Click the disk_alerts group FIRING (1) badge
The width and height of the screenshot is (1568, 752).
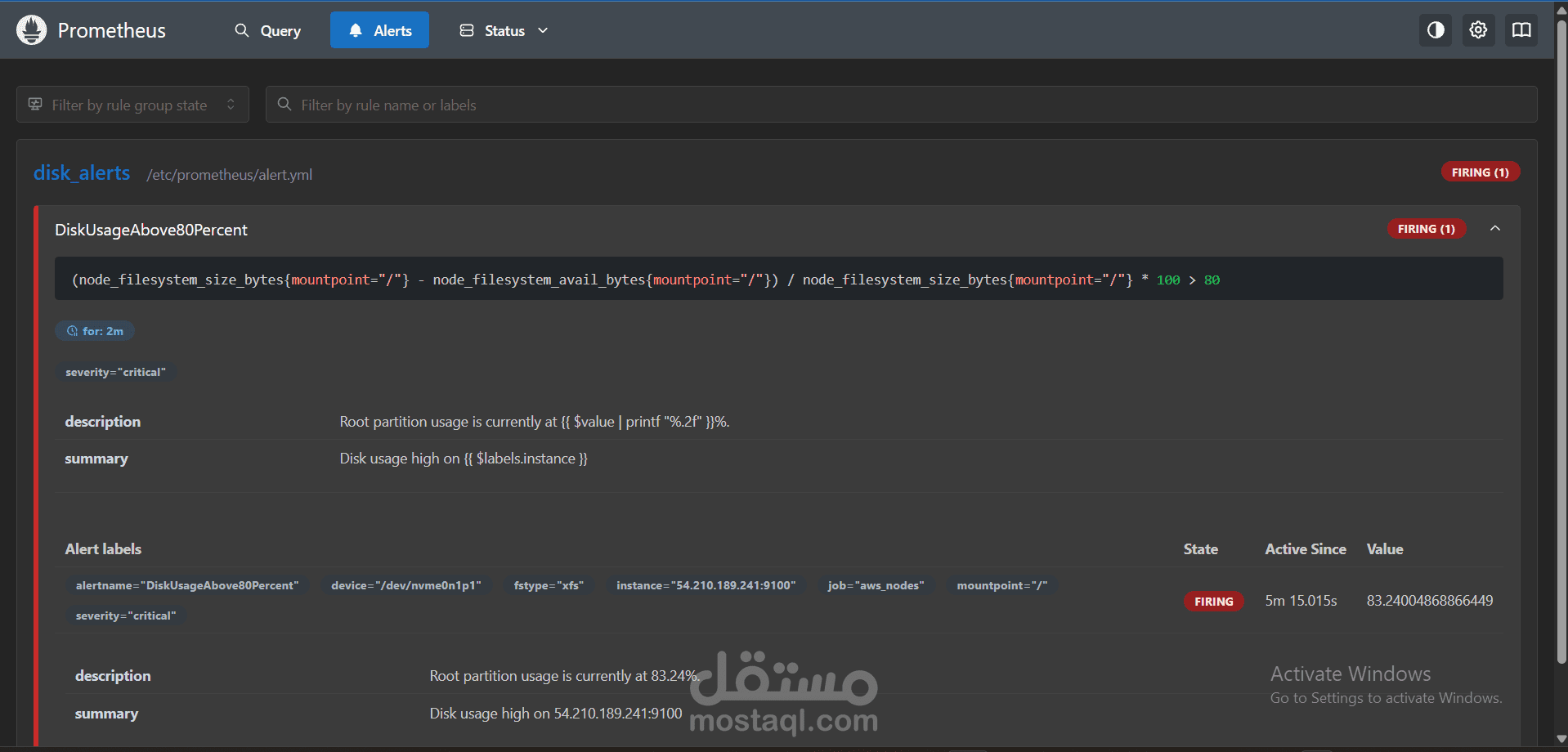pyautogui.click(x=1481, y=172)
